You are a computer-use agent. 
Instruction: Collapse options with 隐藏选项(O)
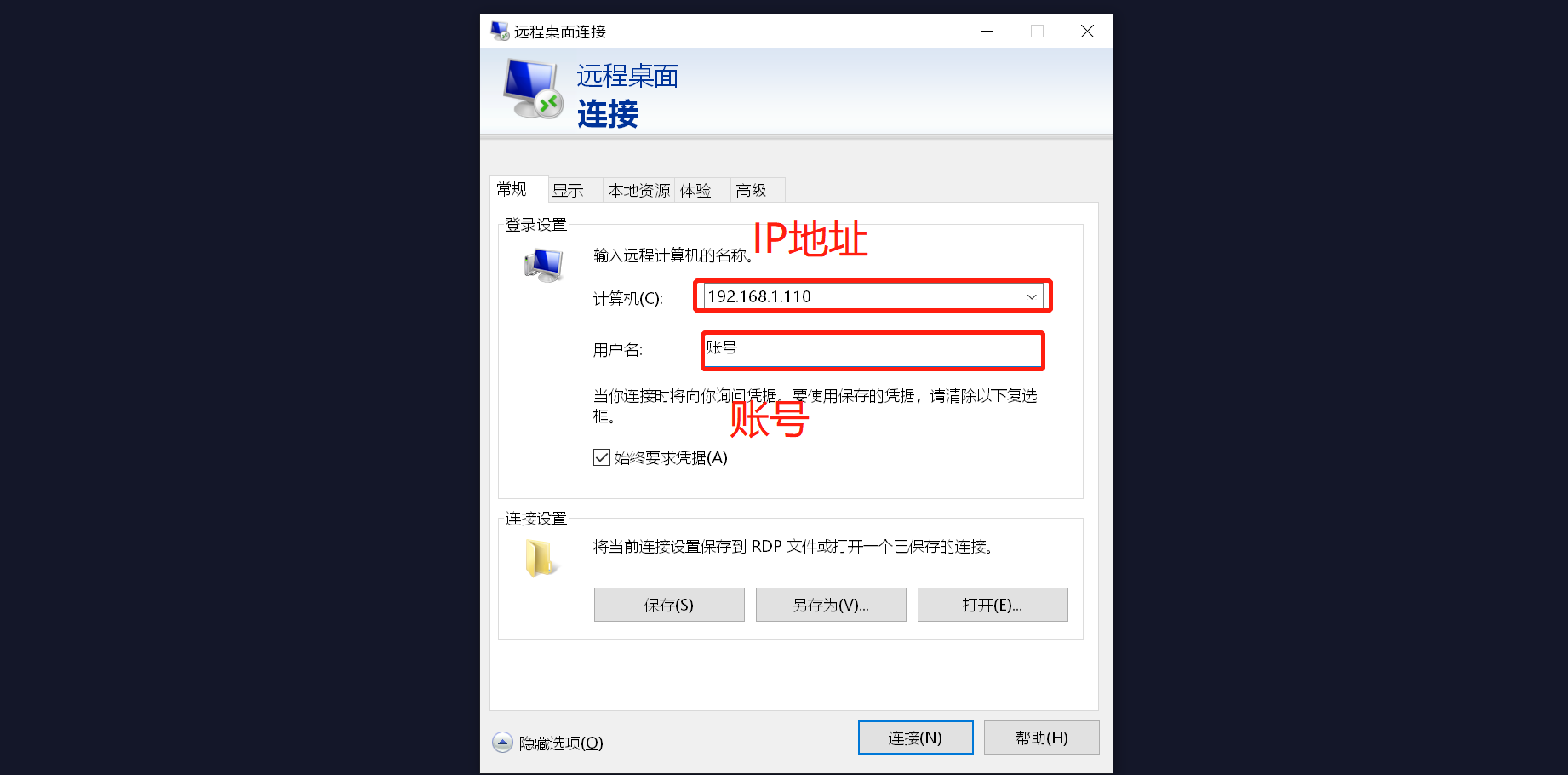(x=560, y=743)
